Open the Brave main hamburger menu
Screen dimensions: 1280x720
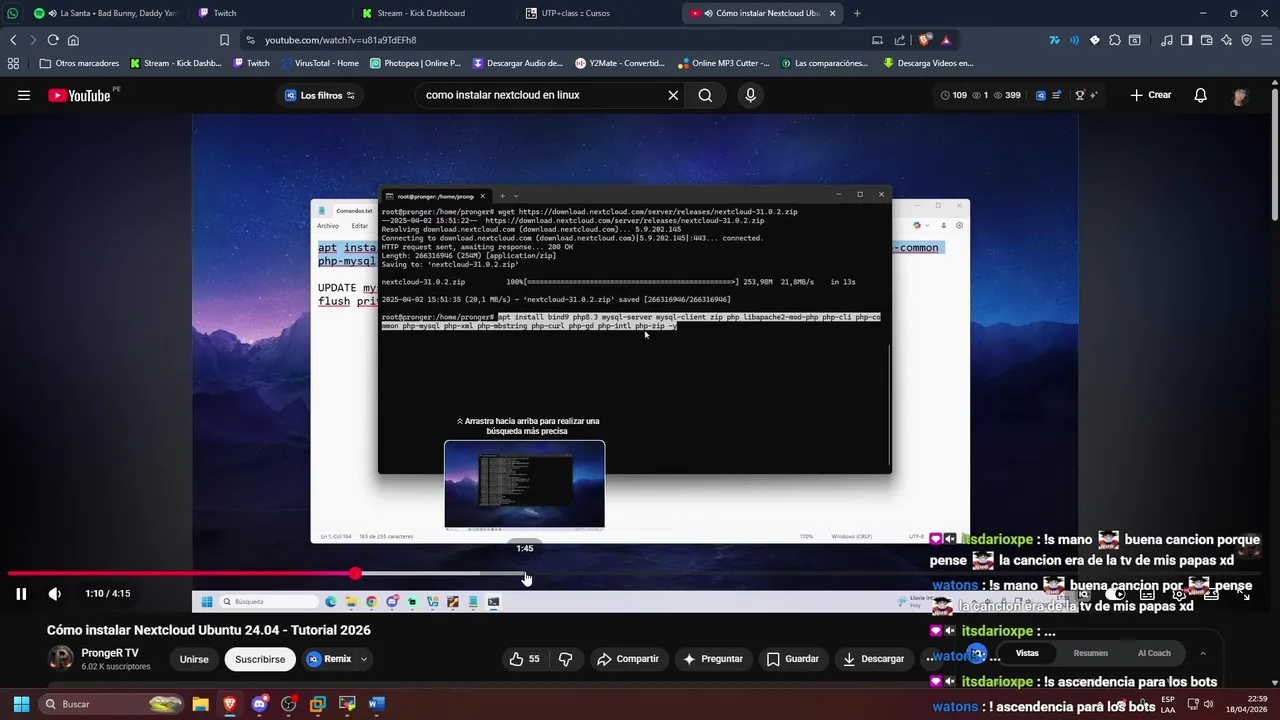pyautogui.click(x=1267, y=40)
